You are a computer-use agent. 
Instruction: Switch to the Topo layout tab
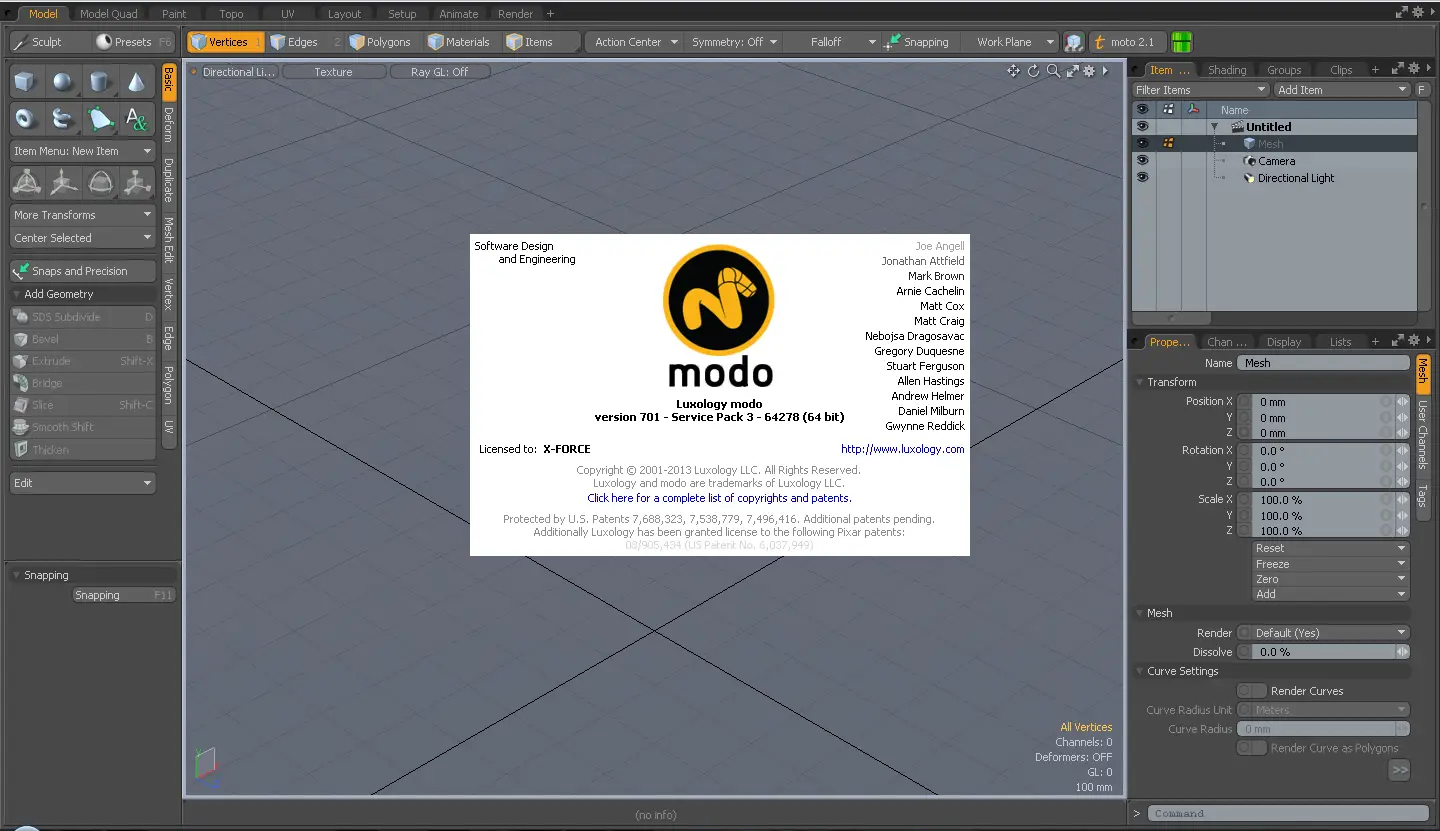(231, 14)
